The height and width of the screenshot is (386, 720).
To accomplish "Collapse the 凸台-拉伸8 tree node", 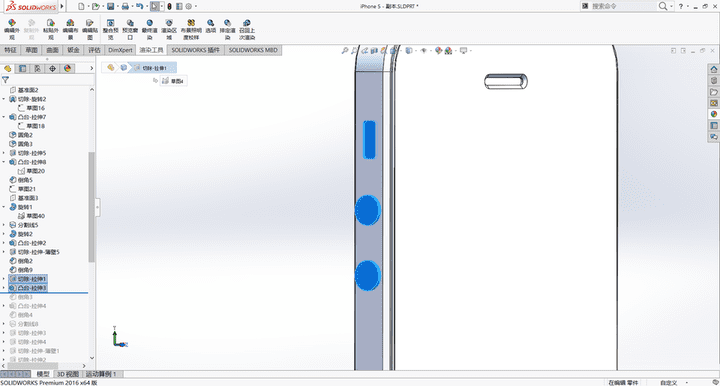I will 4,162.
